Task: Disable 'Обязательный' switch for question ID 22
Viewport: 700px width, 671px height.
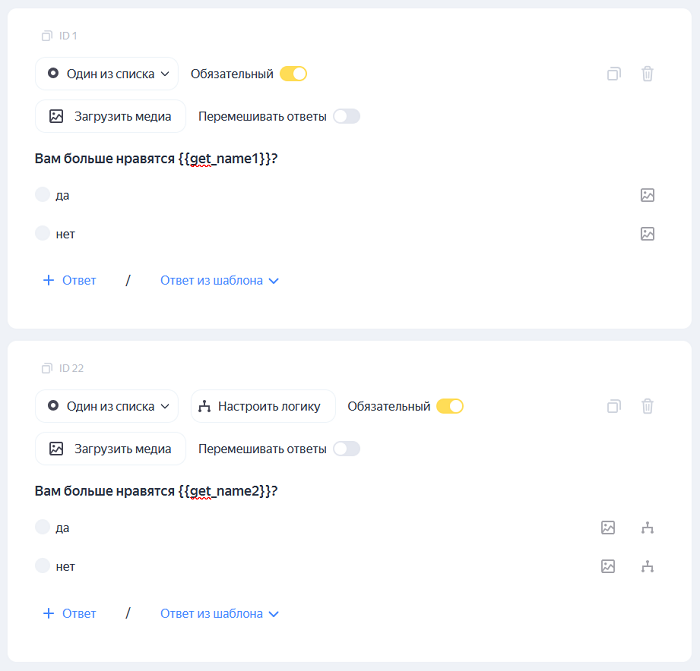Action: pyautogui.click(x=450, y=407)
